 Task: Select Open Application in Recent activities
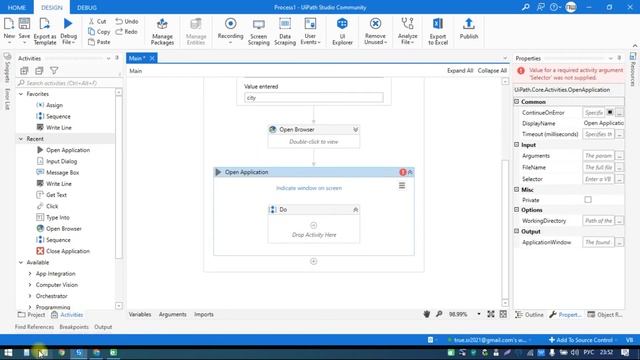tap(63, 150)
